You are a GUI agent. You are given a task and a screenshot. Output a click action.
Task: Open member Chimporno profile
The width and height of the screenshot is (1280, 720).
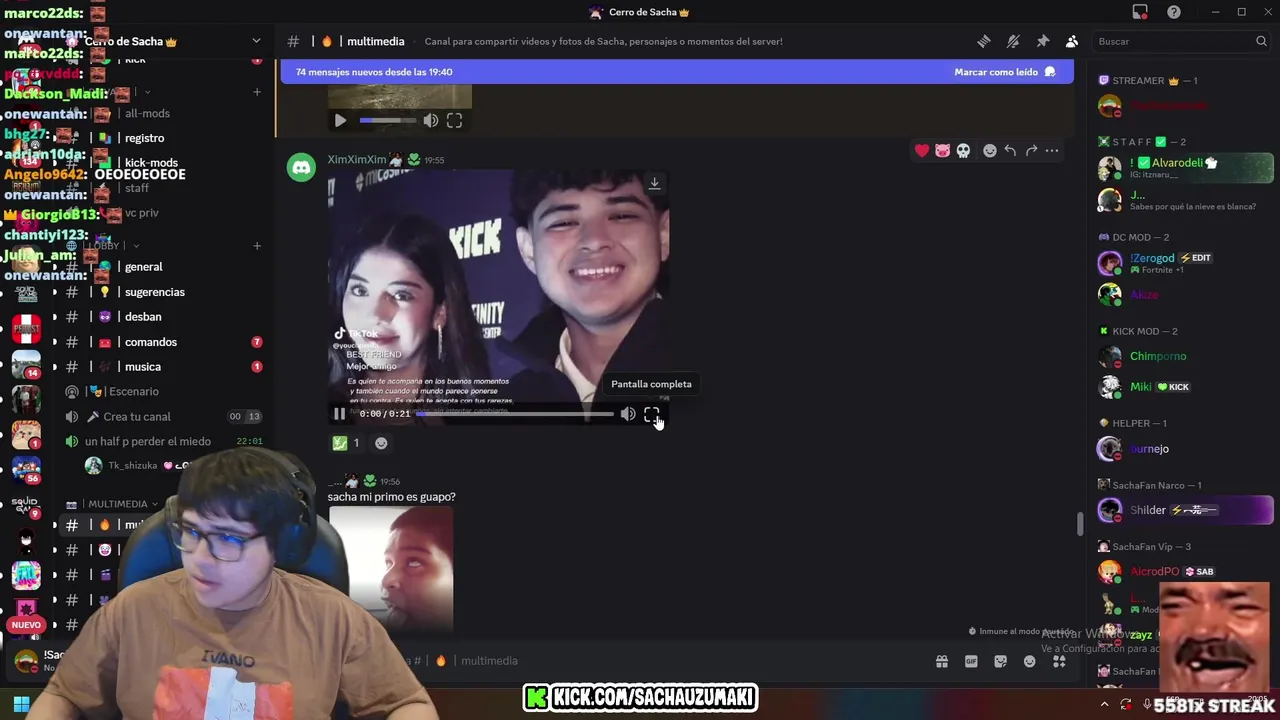click(x=1183, y=357)
